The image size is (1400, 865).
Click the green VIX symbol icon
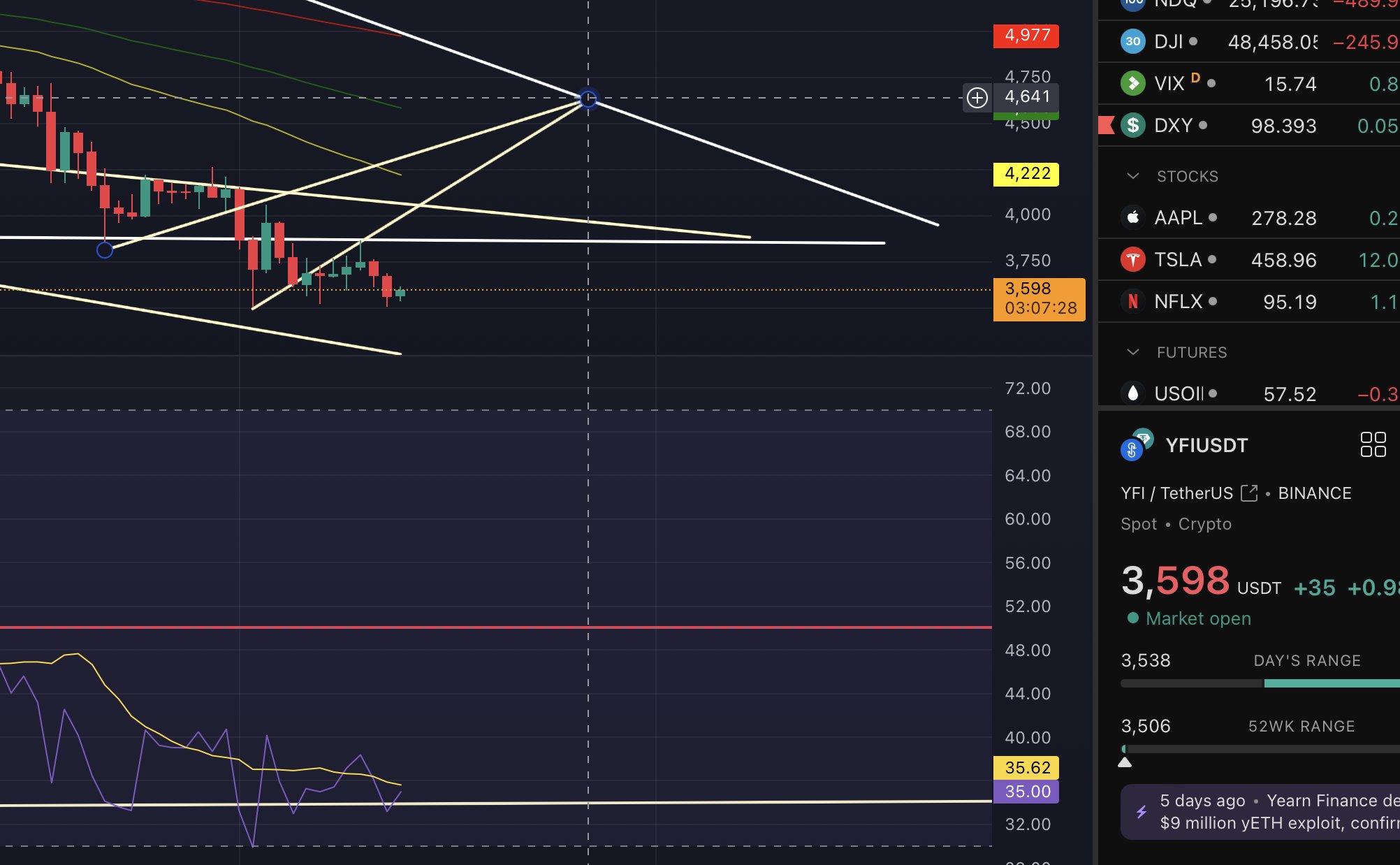pyautogui.click(x=1132, y=83)
